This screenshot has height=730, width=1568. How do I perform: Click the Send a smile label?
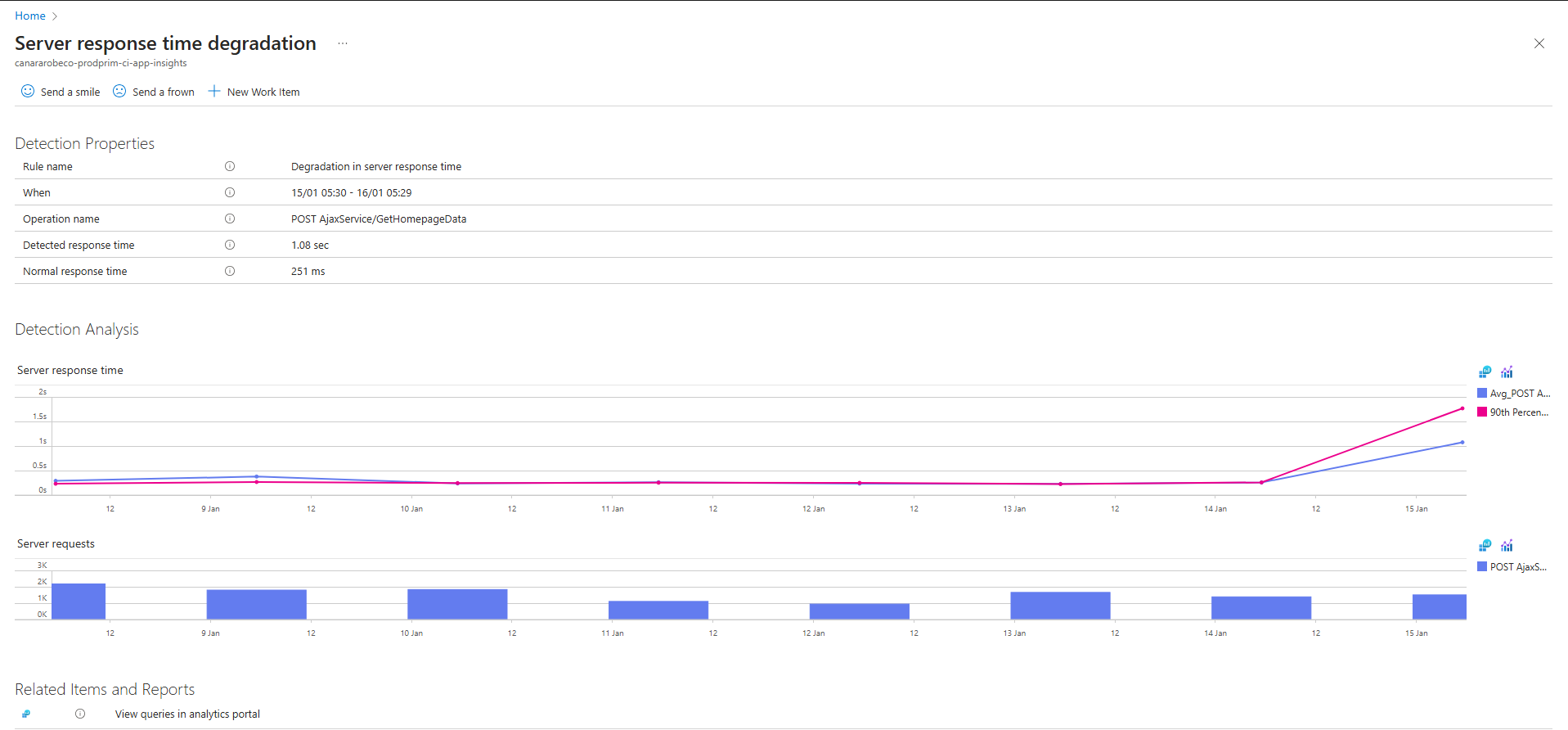tap(70, 92)
